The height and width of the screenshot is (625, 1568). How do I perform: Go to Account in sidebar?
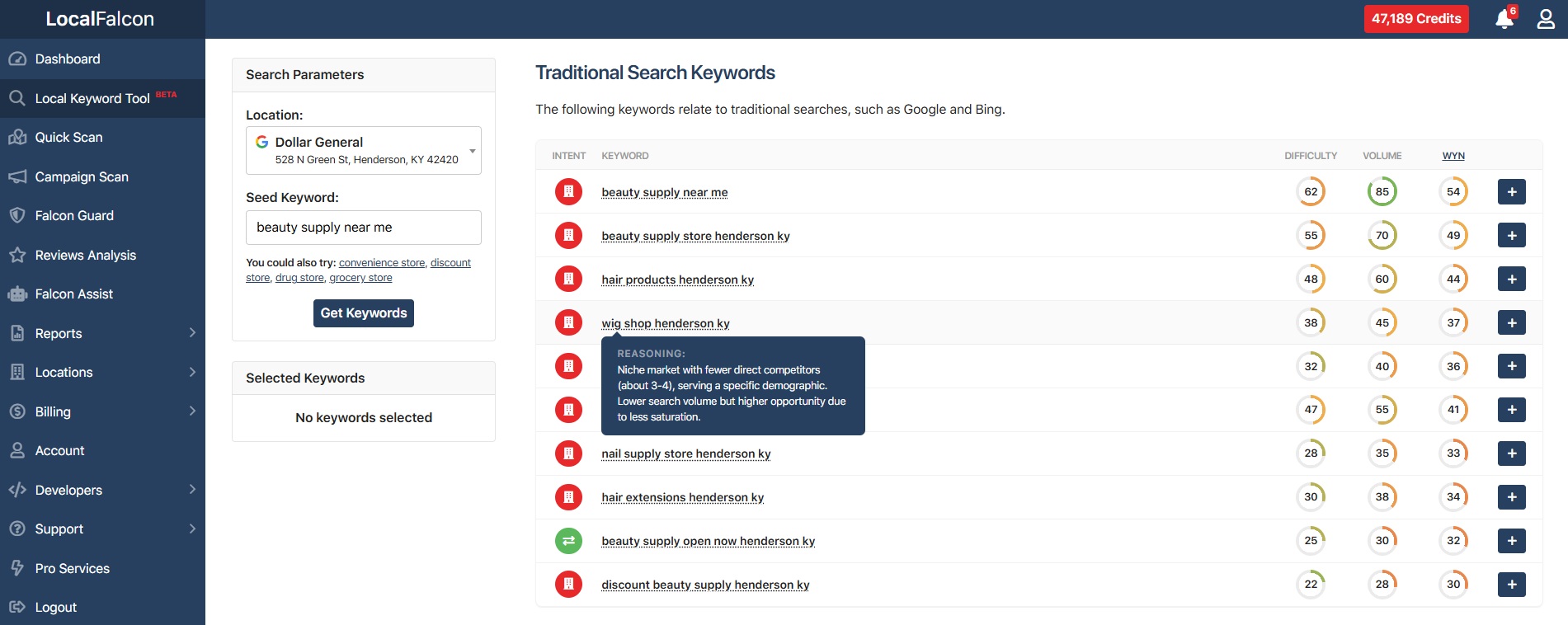point(102,451)
